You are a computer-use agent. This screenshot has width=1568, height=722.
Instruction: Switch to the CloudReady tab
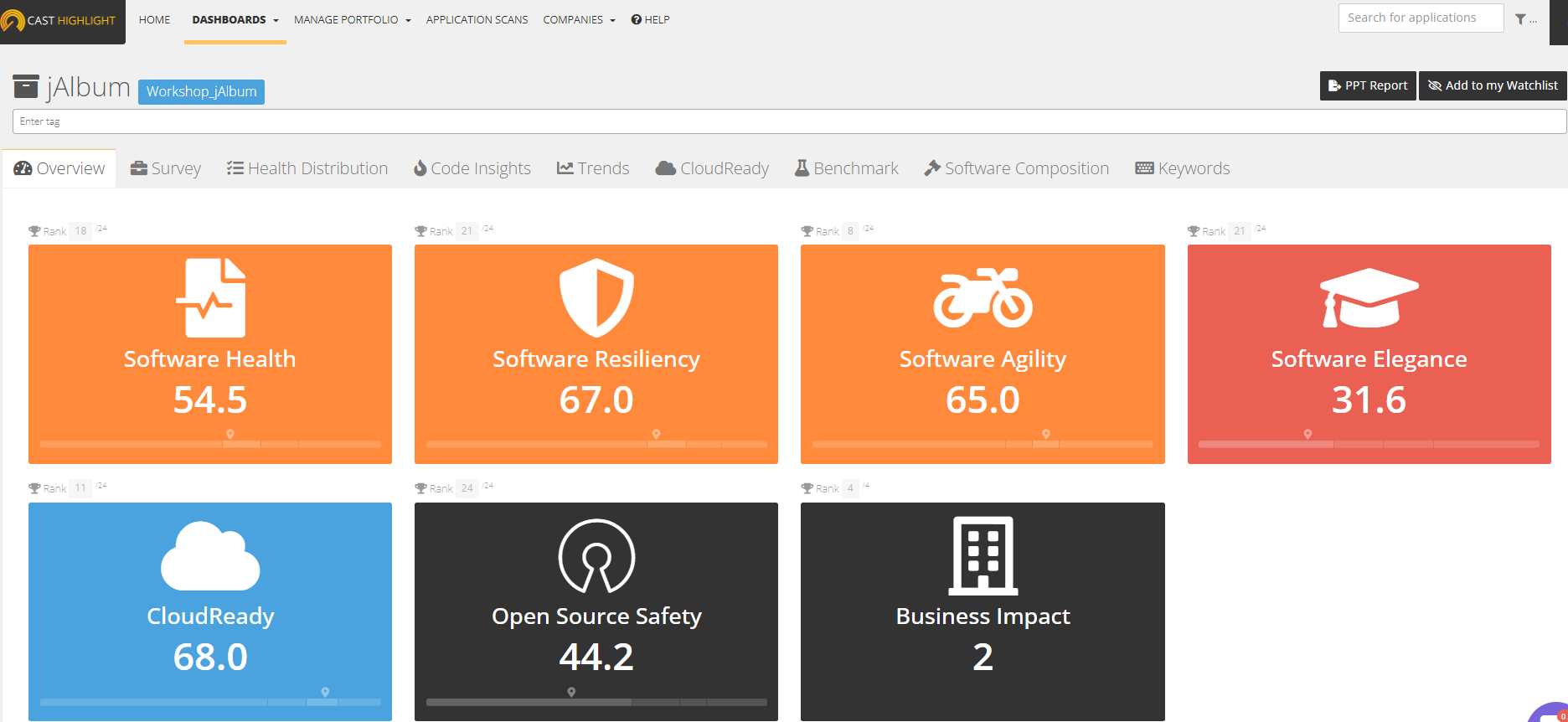pyautogui.click(x=712, y=168)
